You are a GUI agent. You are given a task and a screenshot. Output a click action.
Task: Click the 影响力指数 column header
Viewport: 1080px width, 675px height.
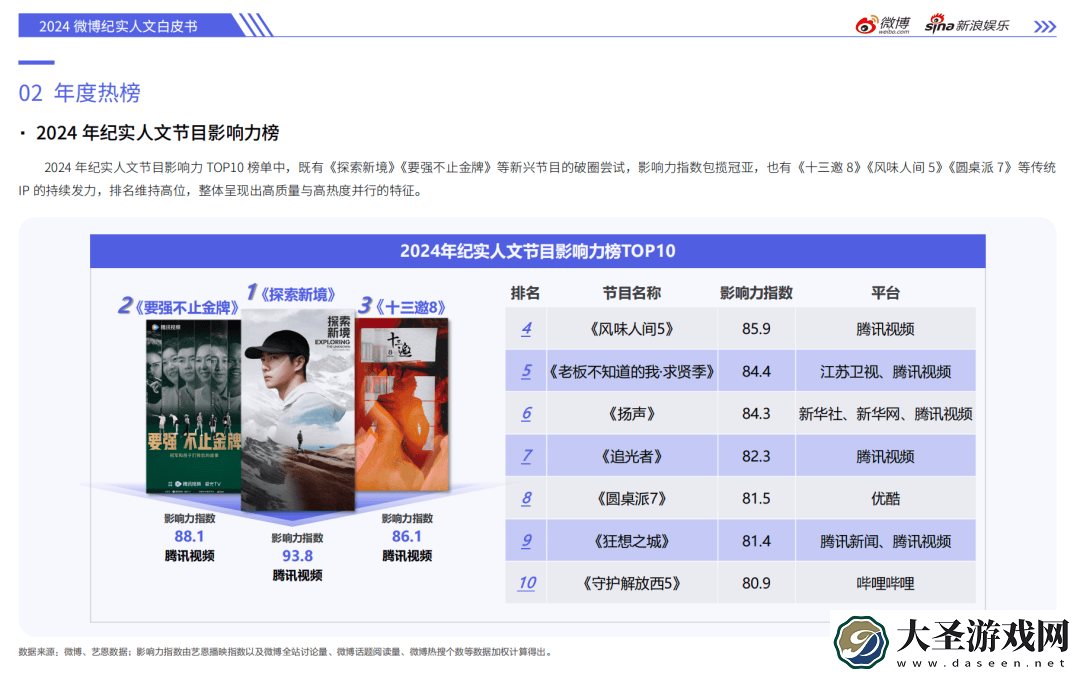pyautogui.click(x=756, y=293)
